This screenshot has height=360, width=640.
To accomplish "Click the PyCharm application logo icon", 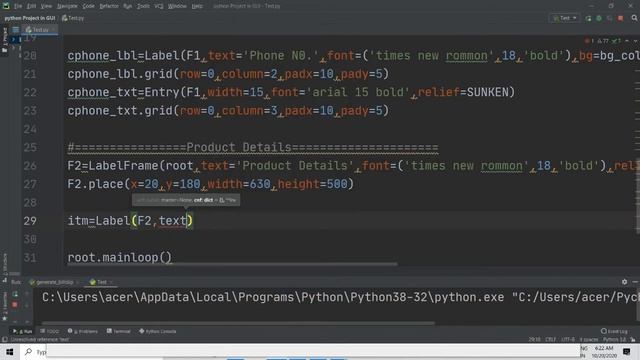I will pos(6,6).
